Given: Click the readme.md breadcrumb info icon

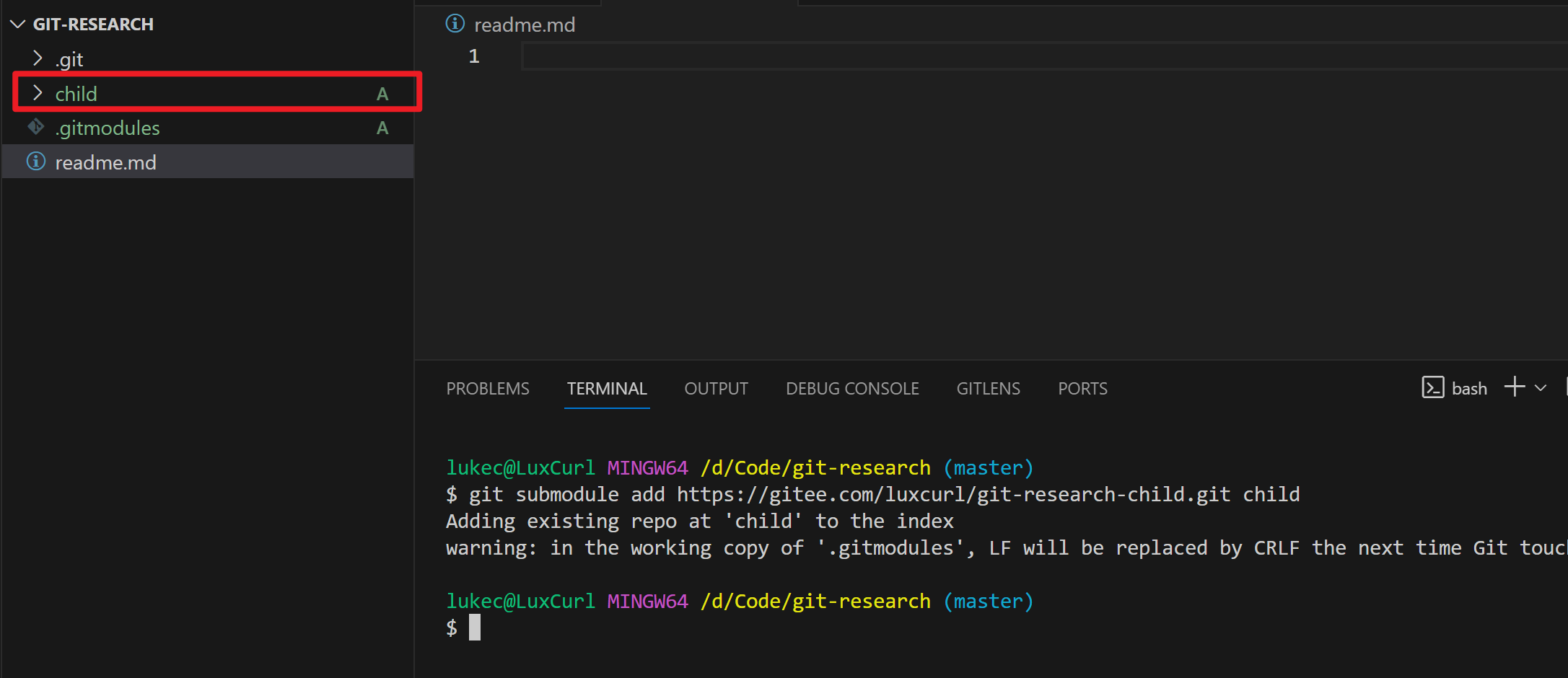Looking at the screenshot, I should coord(455,24).
